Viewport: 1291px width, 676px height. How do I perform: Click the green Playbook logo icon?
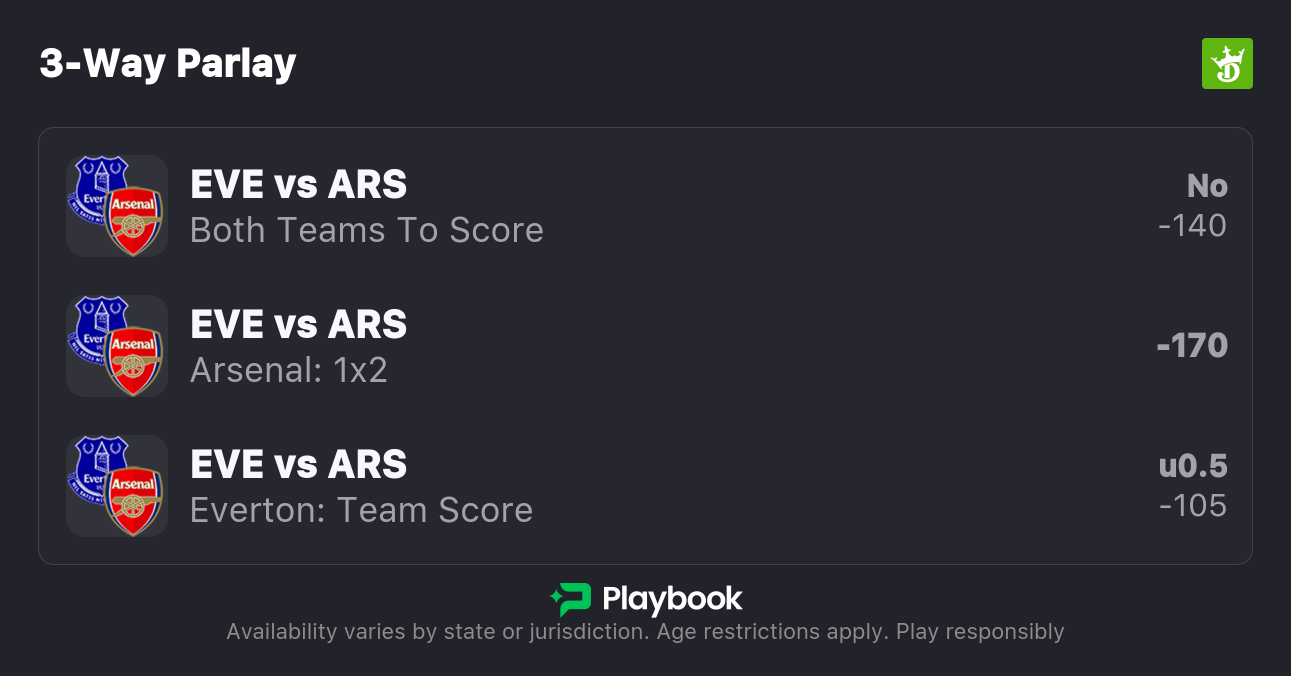tap(570, 599)
